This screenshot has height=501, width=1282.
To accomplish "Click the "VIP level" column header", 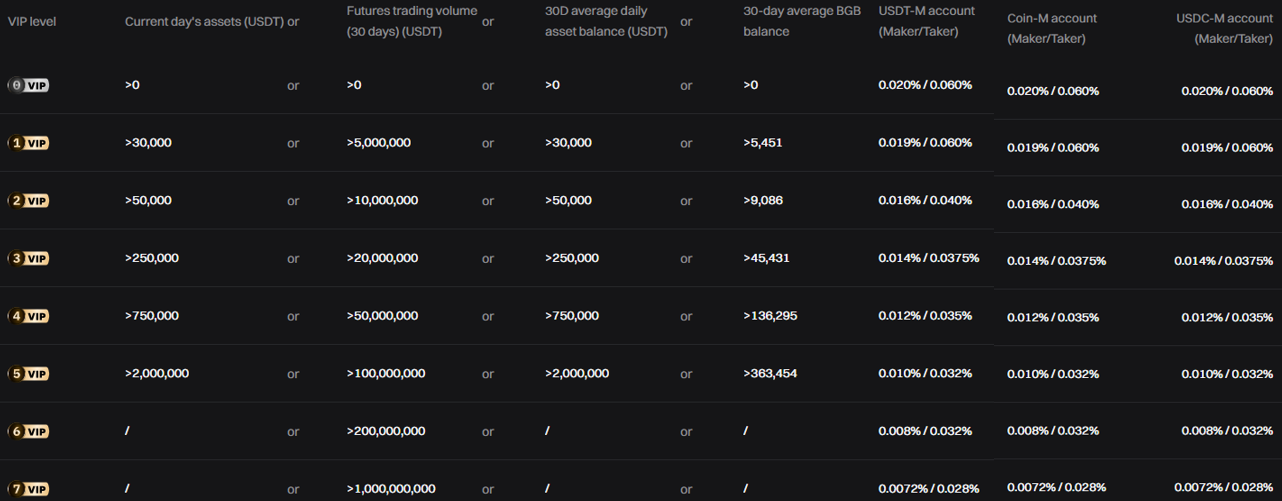I will [32, 22].
